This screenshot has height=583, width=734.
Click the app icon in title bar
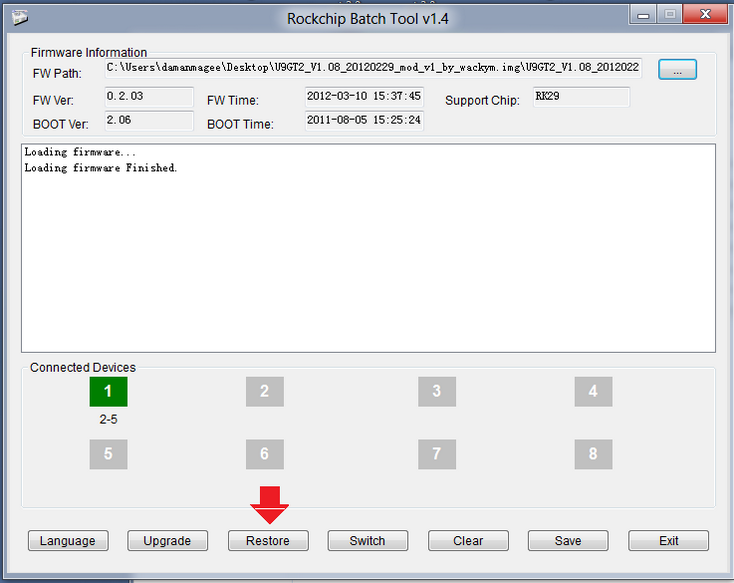[x=20, y=18]
